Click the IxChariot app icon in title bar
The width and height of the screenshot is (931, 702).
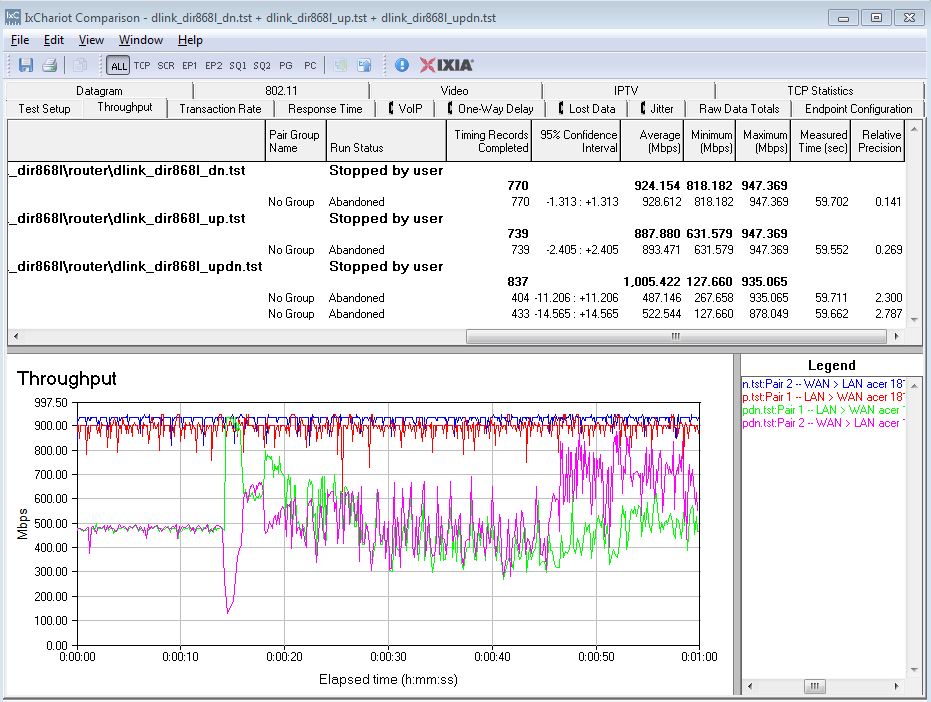(12, 17)
